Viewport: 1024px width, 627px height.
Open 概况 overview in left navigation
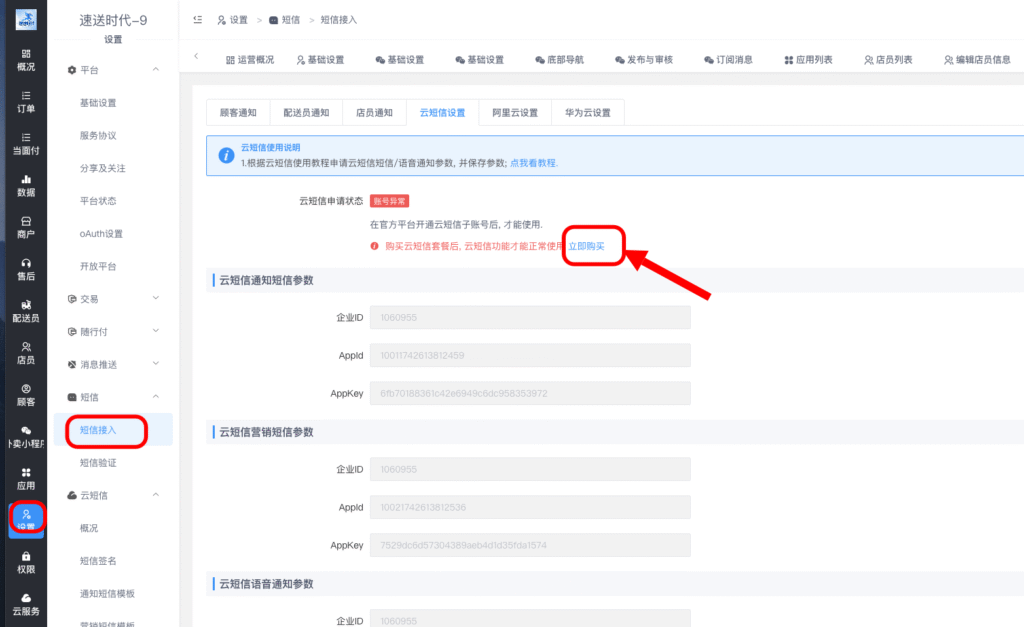click(x=26, y=60)
